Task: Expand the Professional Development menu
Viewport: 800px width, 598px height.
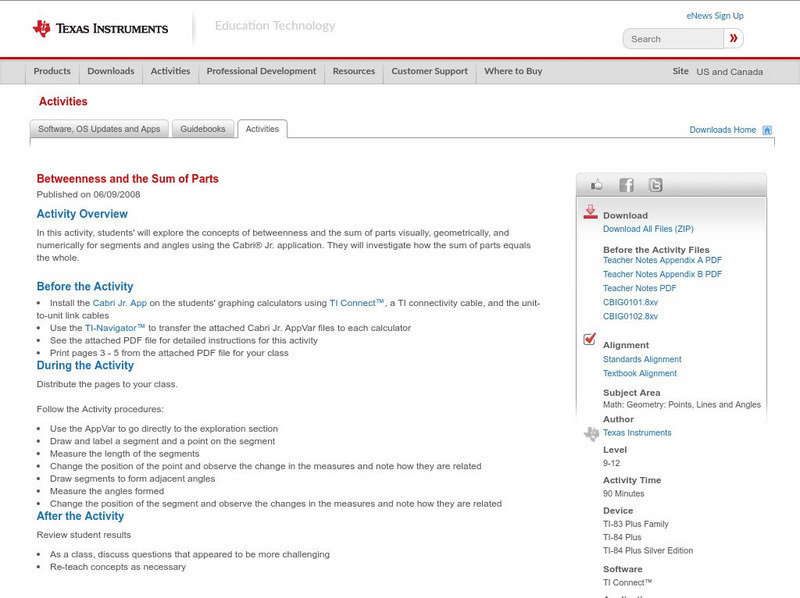Action: tap(260, 71)
